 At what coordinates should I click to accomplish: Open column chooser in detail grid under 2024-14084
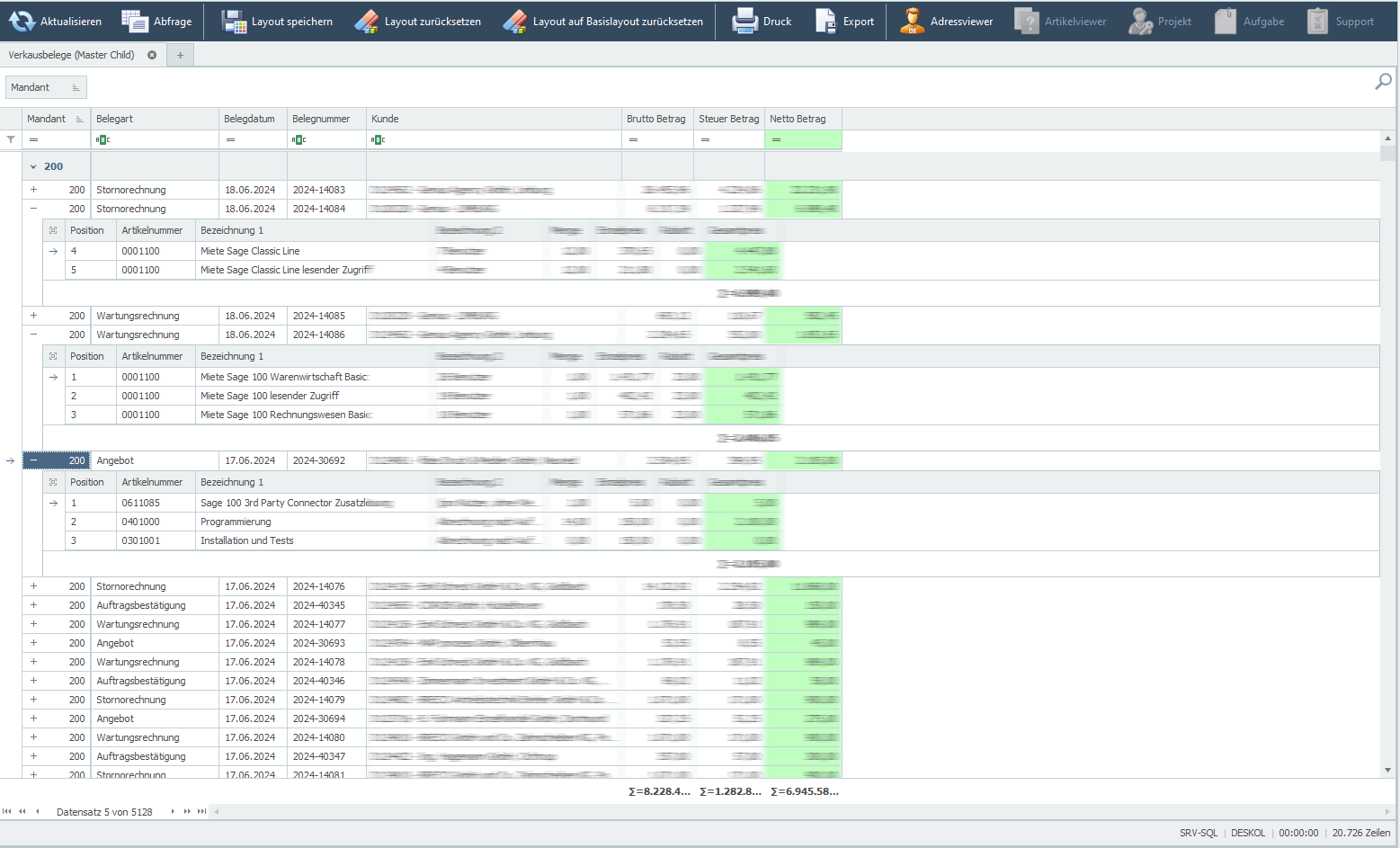pyautogui.click(x=53, y=230)
